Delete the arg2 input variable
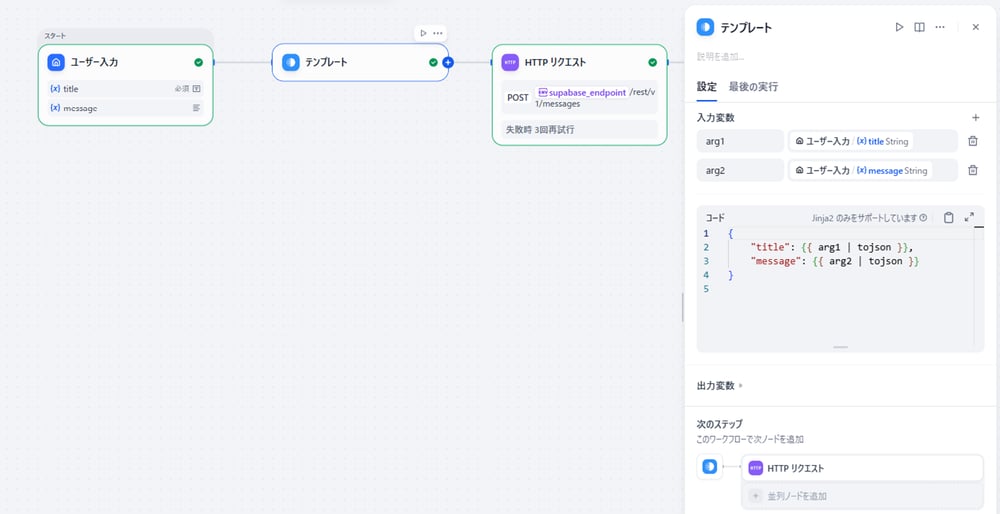The image size is (1000, 514). coord(973,171)
